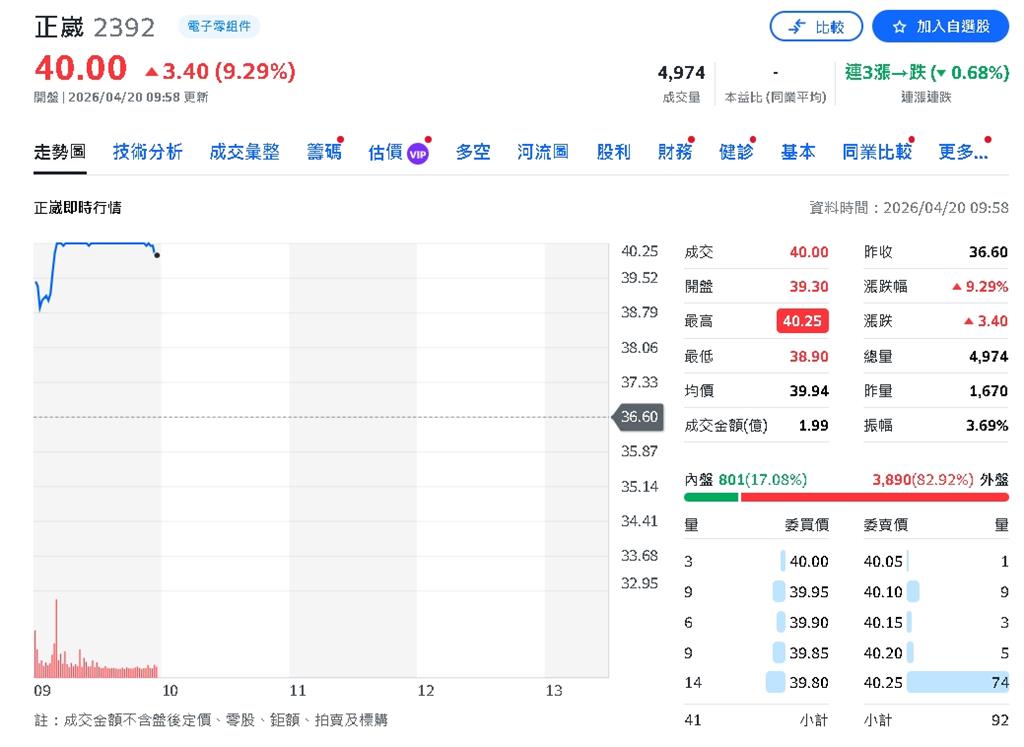Open the 基本 tab
The image size is (1024, 747).
coord(798,152)
